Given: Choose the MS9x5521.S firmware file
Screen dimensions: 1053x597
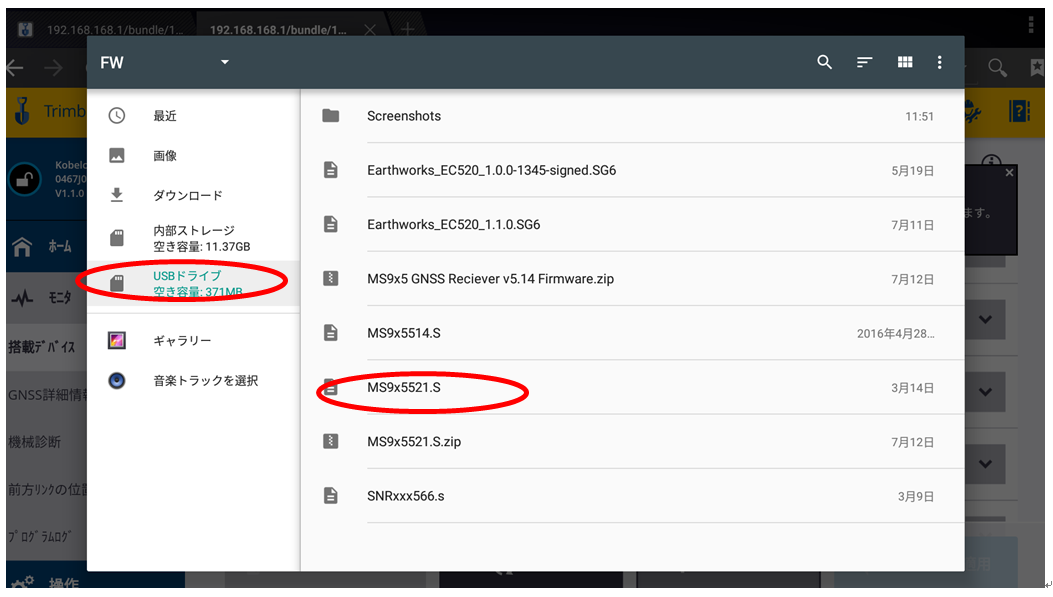Looking at the screenshot, I should tap(404, 387).
